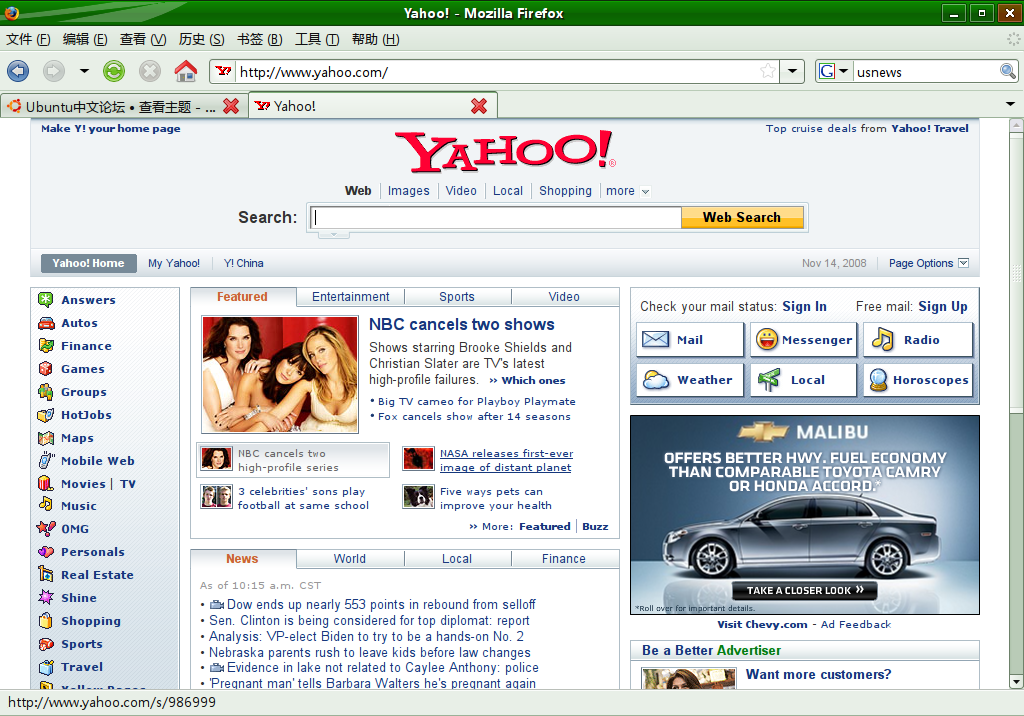Open the 书签 (B) bookmarks menu

click(259, 39)
